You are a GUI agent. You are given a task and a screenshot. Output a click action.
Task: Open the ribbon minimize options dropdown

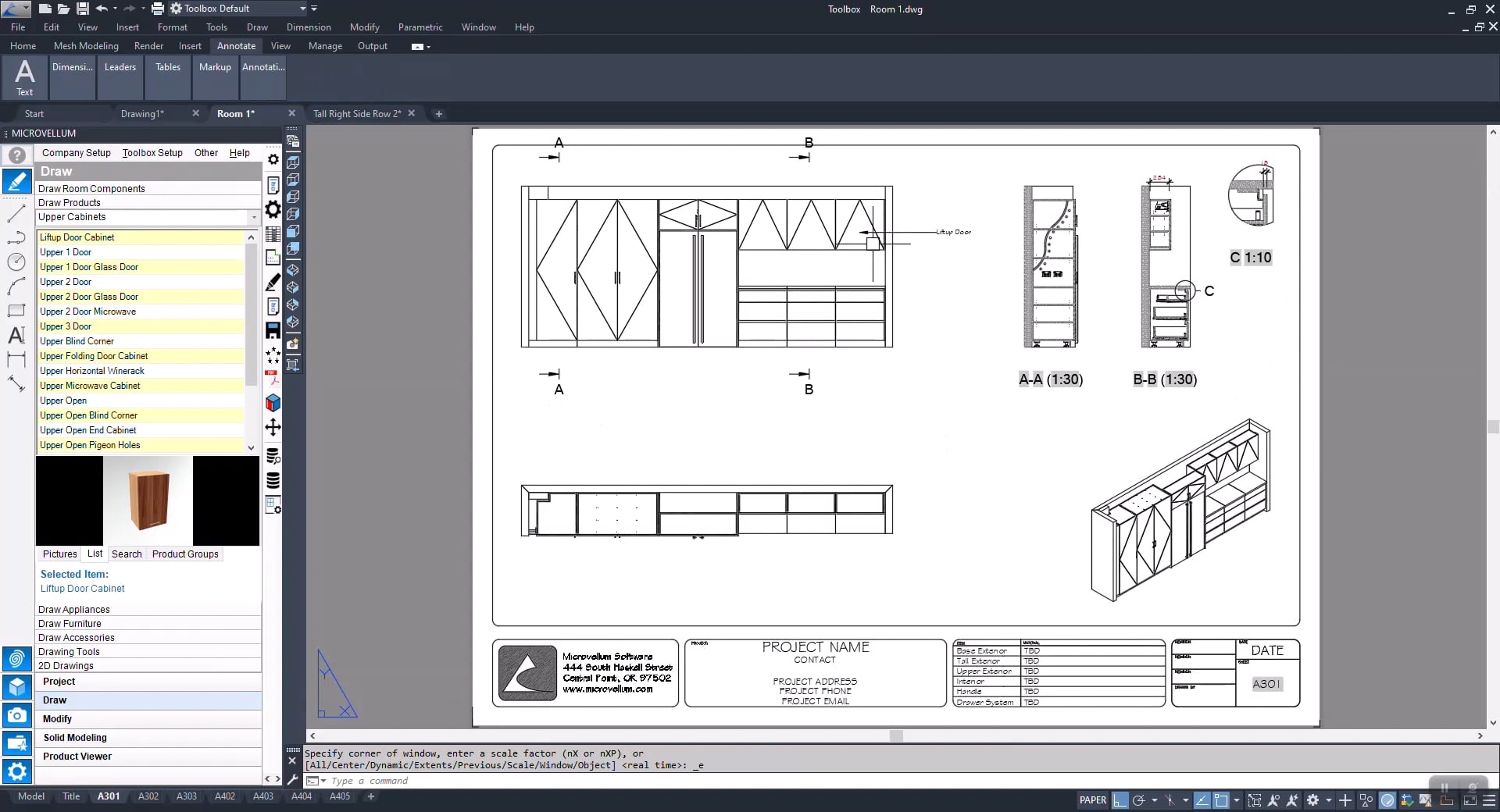[429, 47]
